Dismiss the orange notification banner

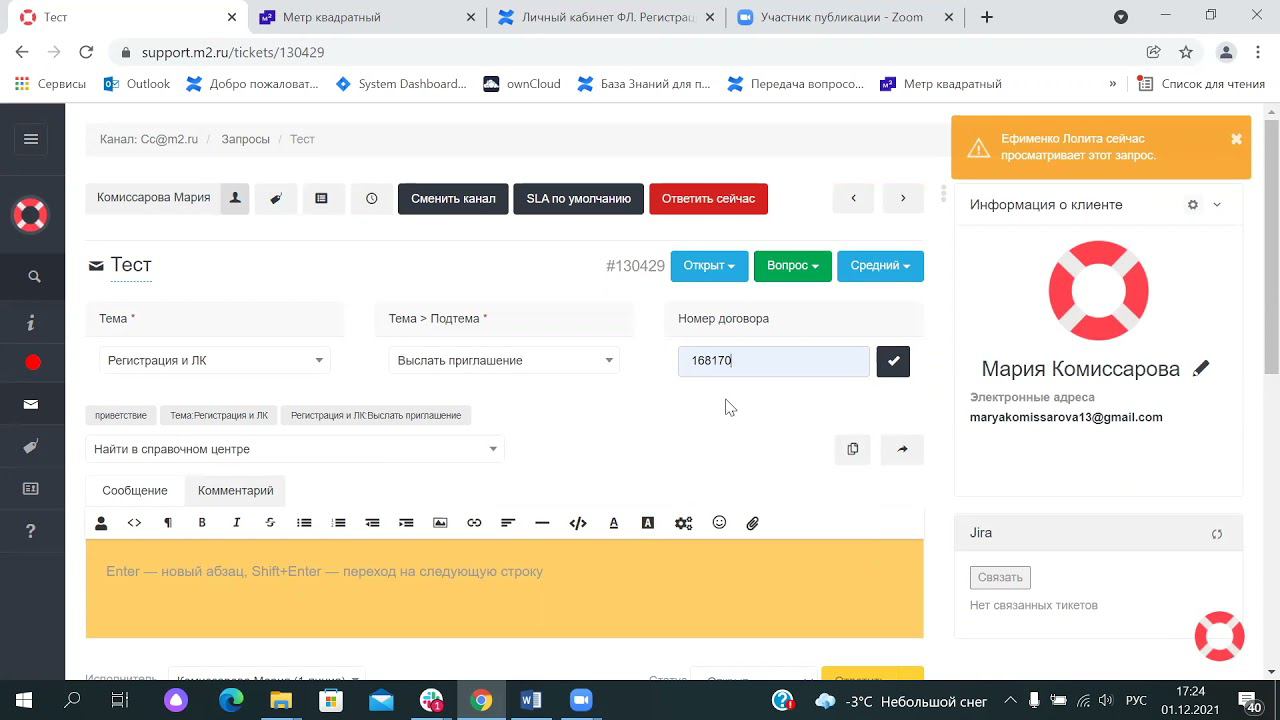pyautogui.click(x=1236, y=139)
